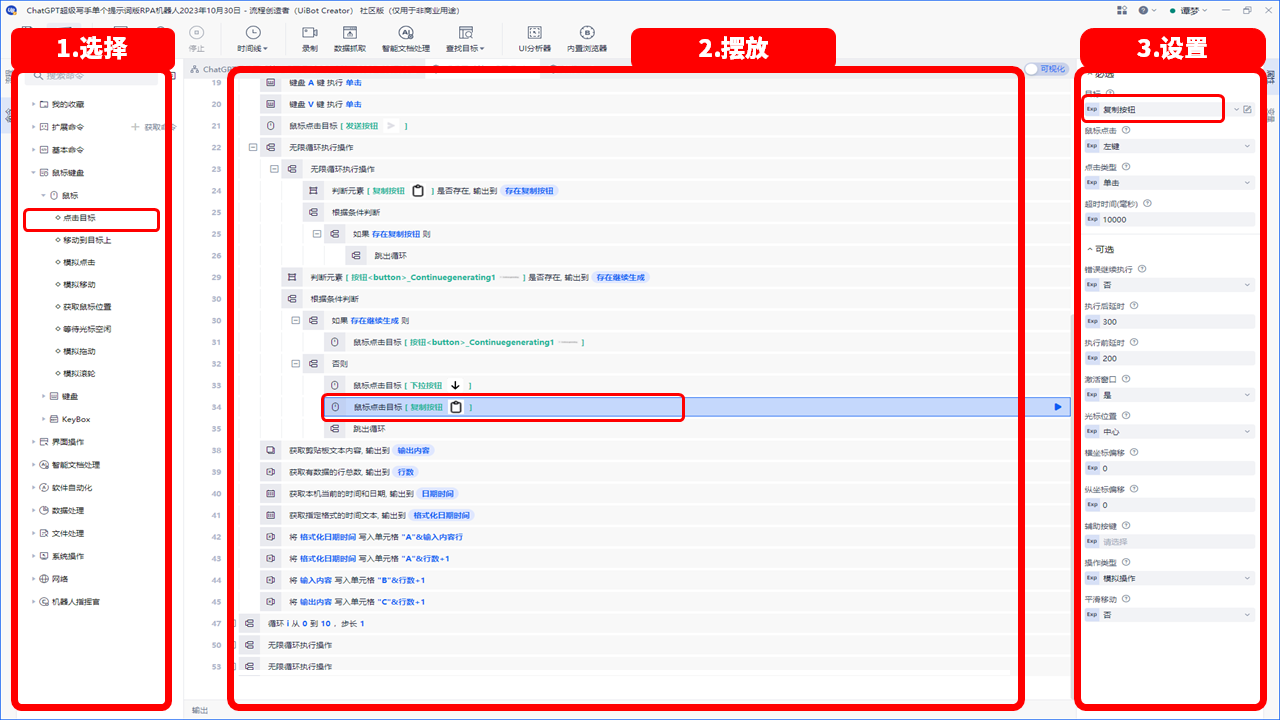Click the 录制 record icon
1280x720 pixels.
tap(310, 33)
